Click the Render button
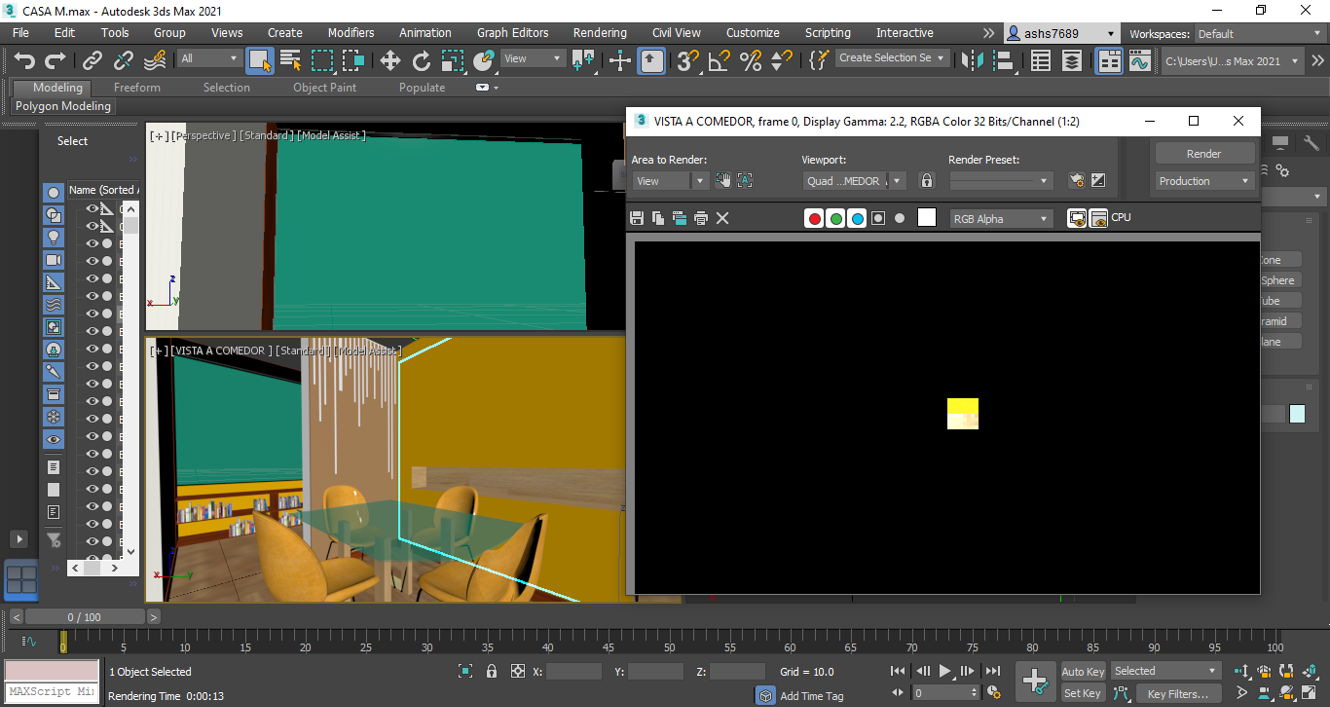The height and width of the screenshot is (707, 1330). point(1204,154)
